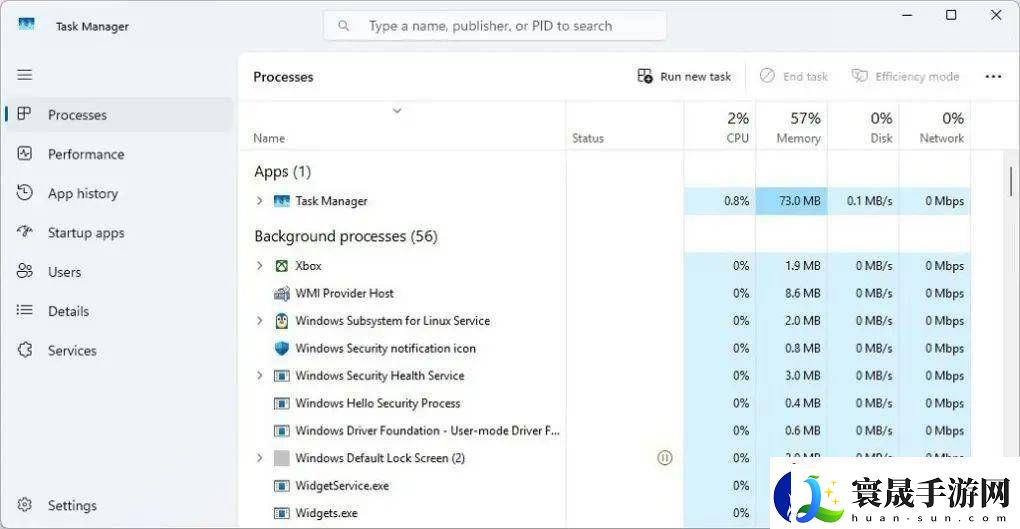Expand Windows Security Health Service row
The width and height of the screenshot is (1020, 529).
[x=259, y=376]
